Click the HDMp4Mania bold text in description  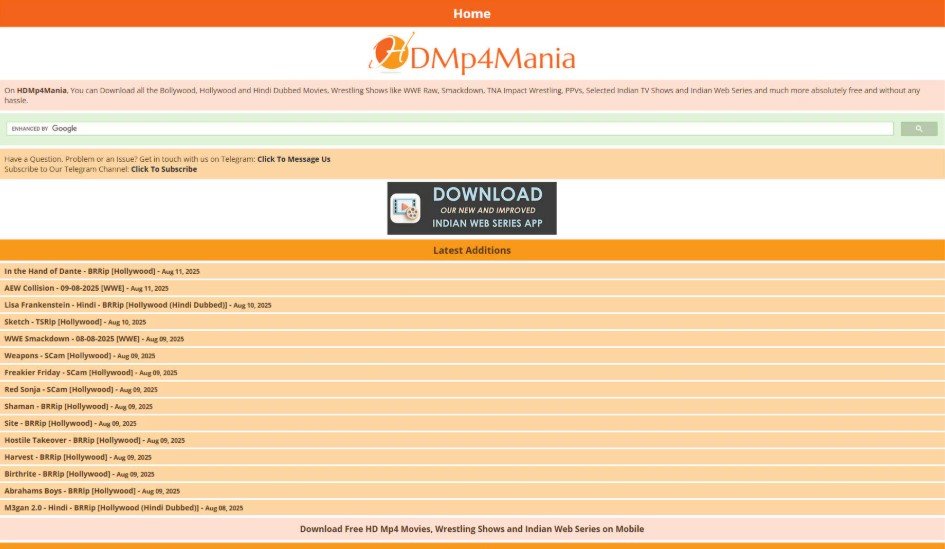[42, 90]
